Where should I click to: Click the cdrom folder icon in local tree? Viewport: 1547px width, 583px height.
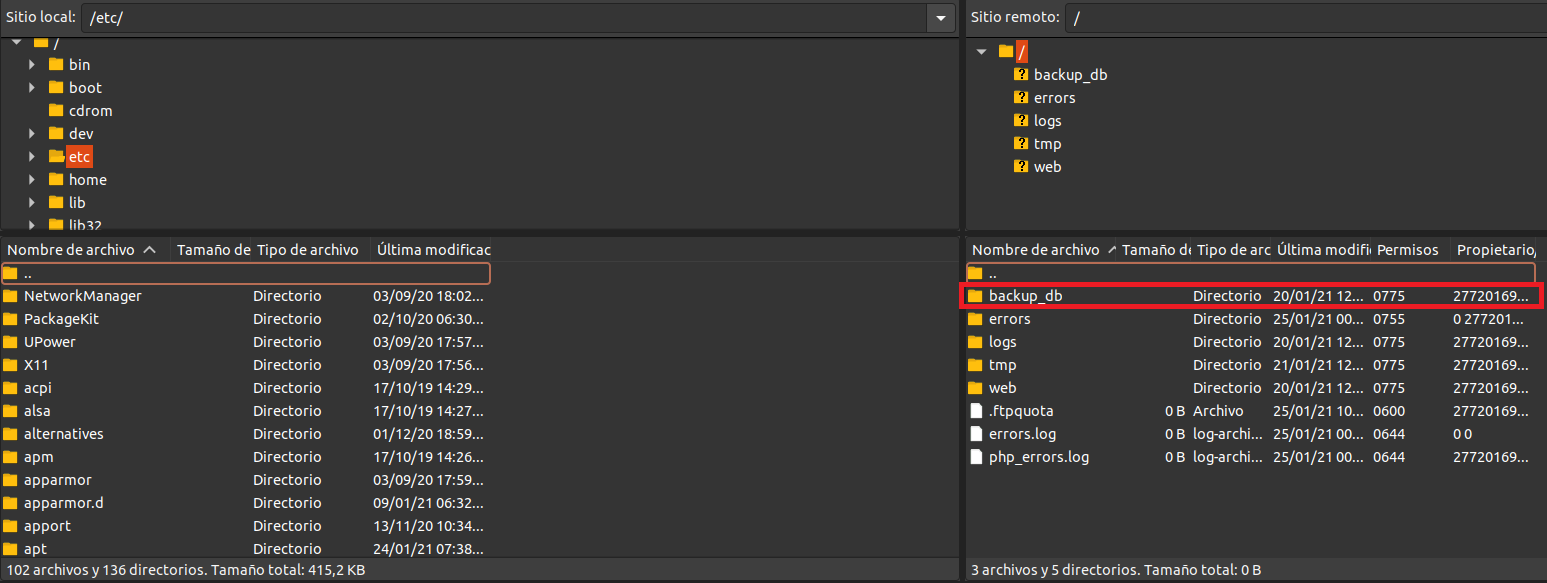pos(56,111)
